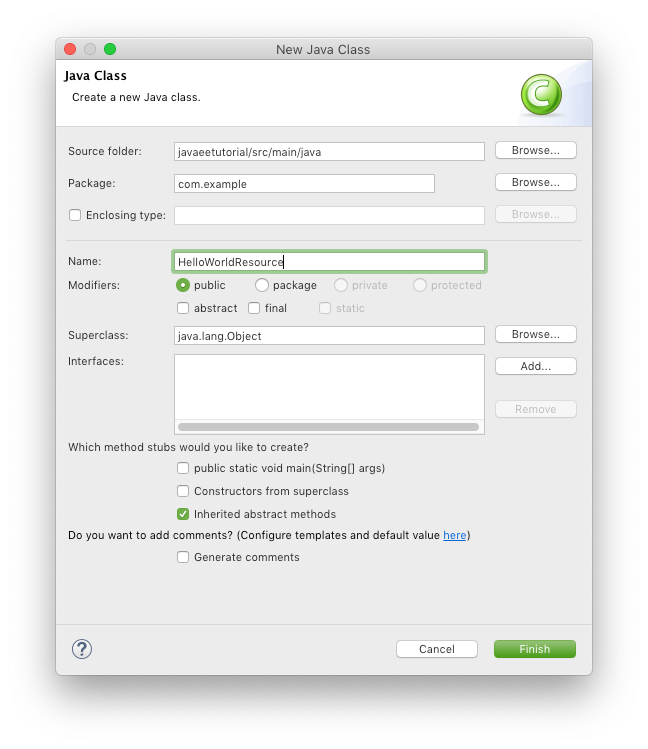The image size is (648, 749).
Task: Browse for the Superclass
Action: (535, 334)
